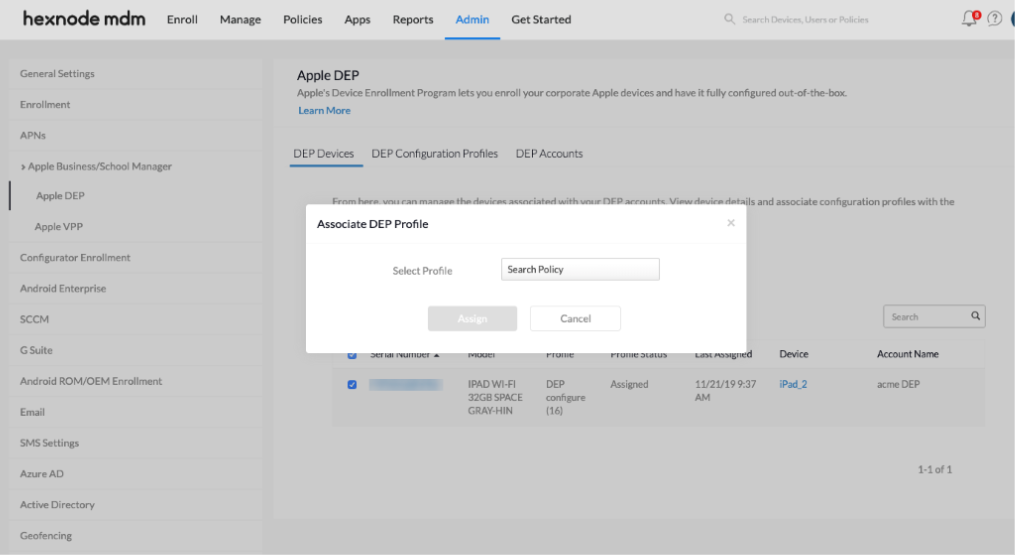Image resolution: width=1016 pixels, height=556 pixels.
Task: Click the Last Assigned column header
Action: click(723, 355)
